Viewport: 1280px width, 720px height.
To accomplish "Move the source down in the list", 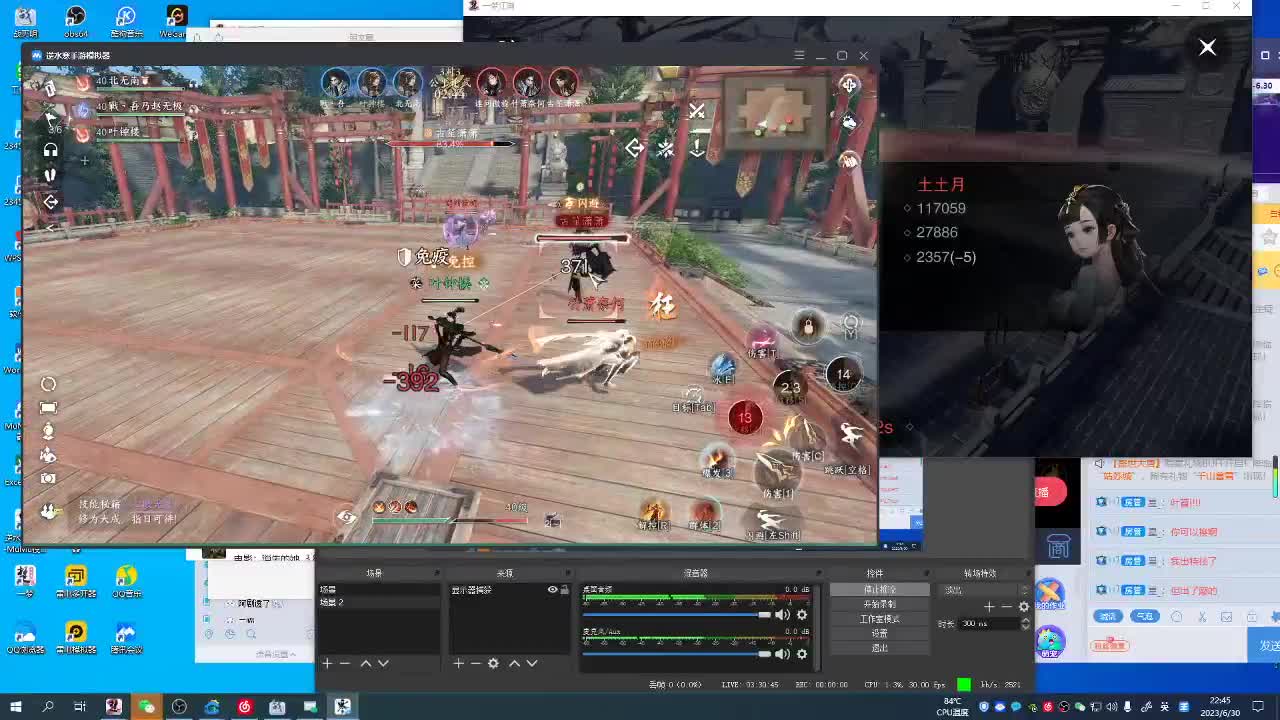I will (x=532, y=663).
